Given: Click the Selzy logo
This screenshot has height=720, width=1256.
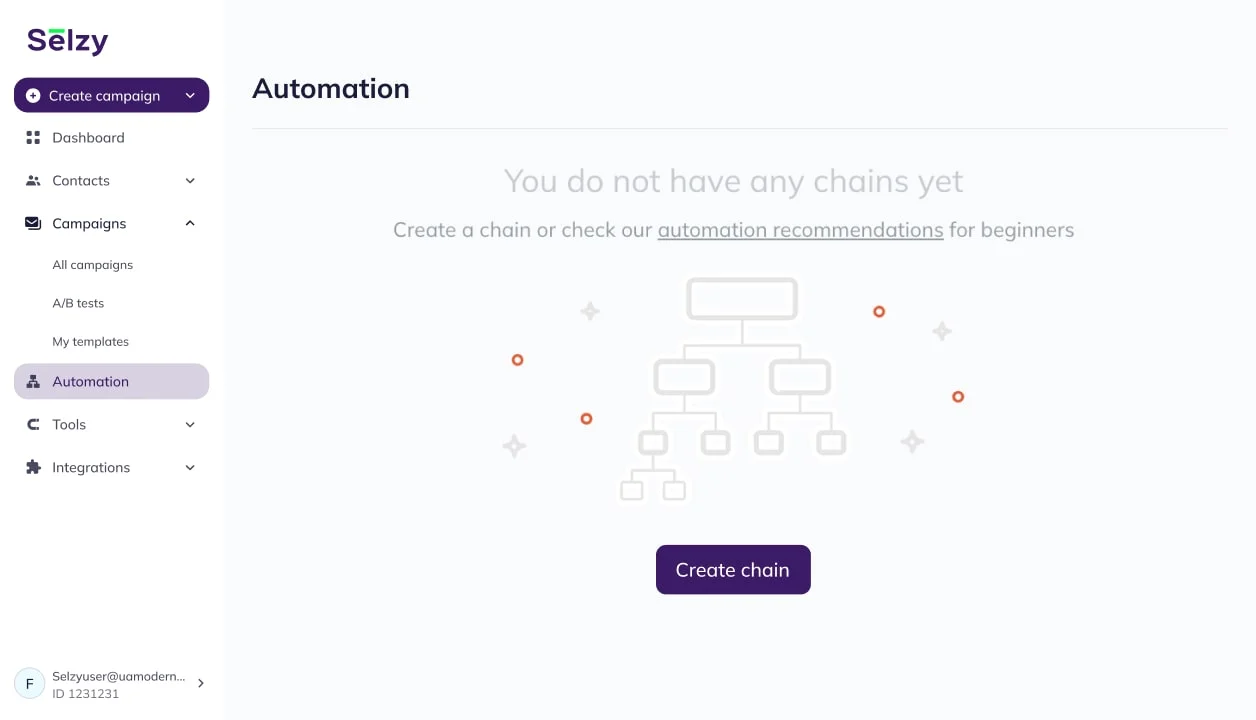Looking at the screenshot, I should (x=66, y=40).
